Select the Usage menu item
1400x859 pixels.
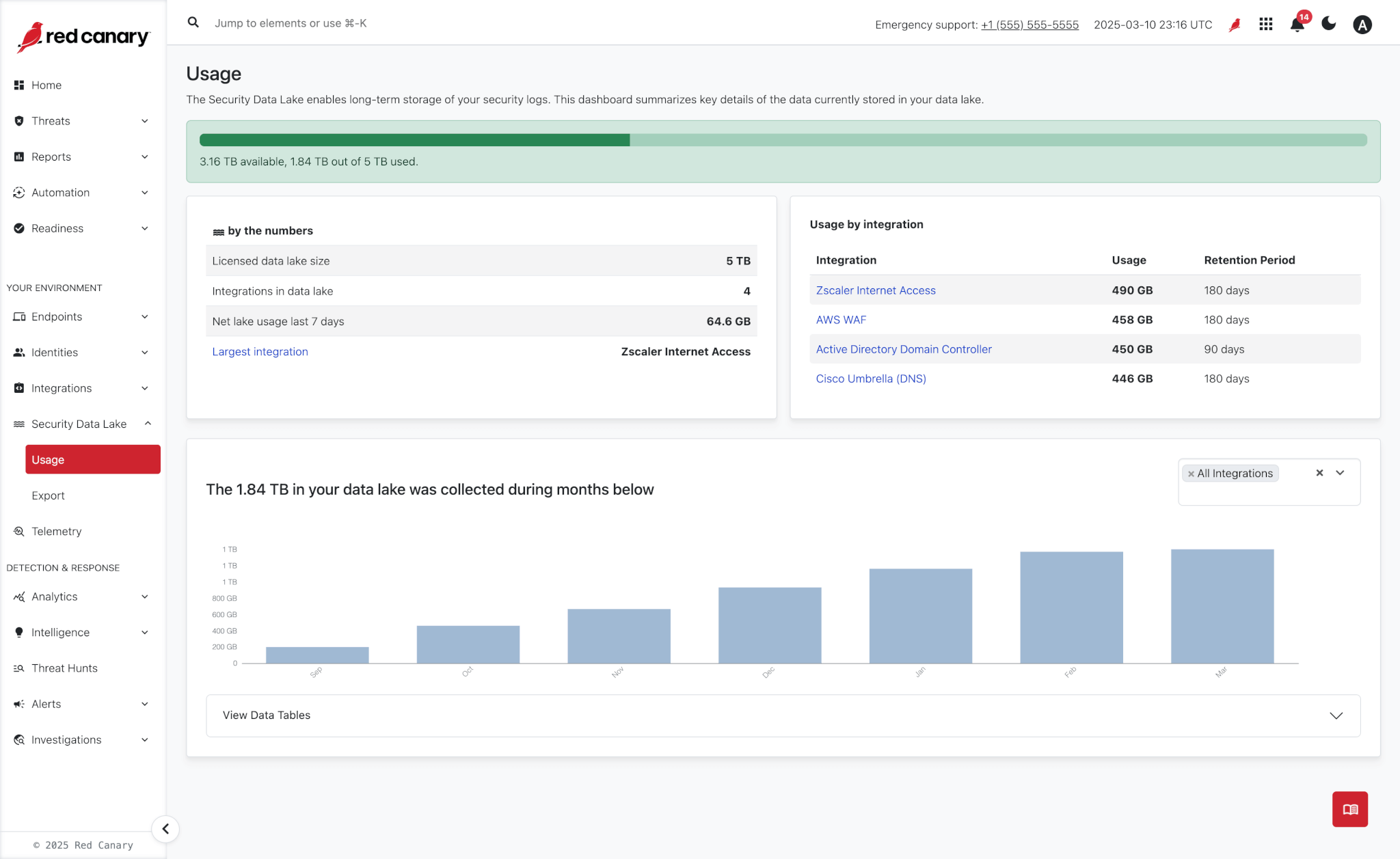tap(93, 459)
